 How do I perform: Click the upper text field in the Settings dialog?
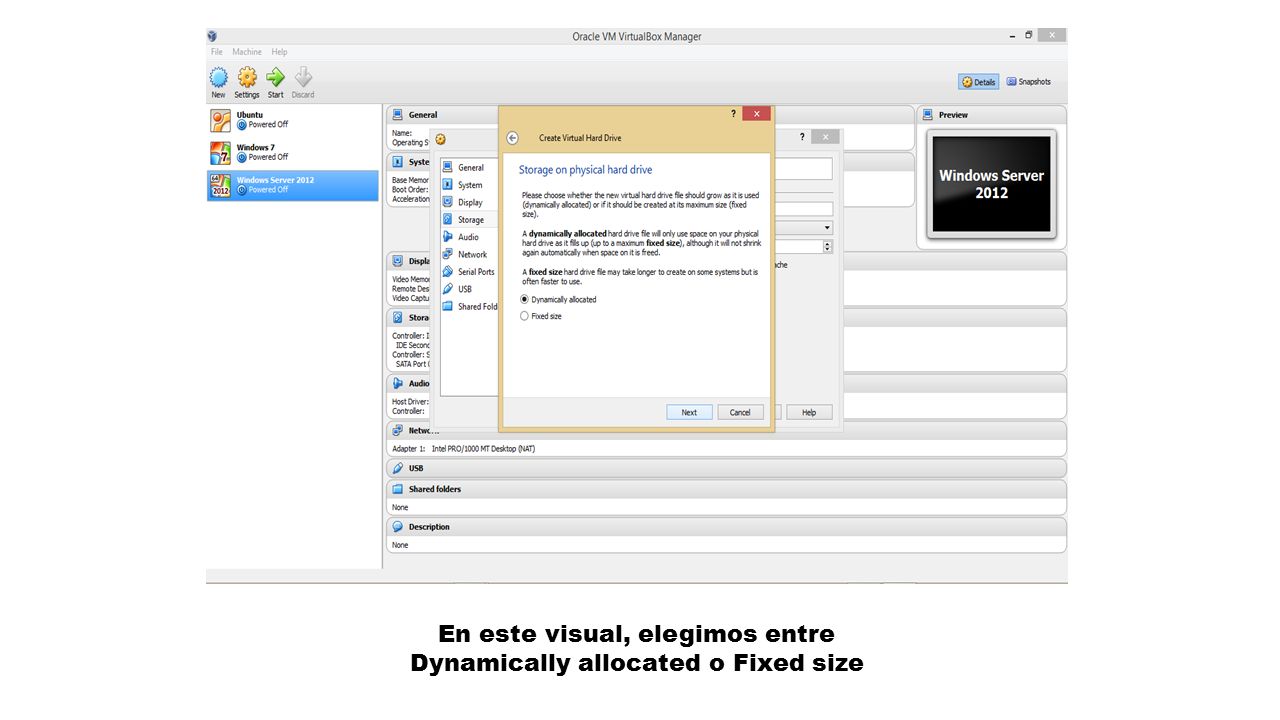point(802,169)
